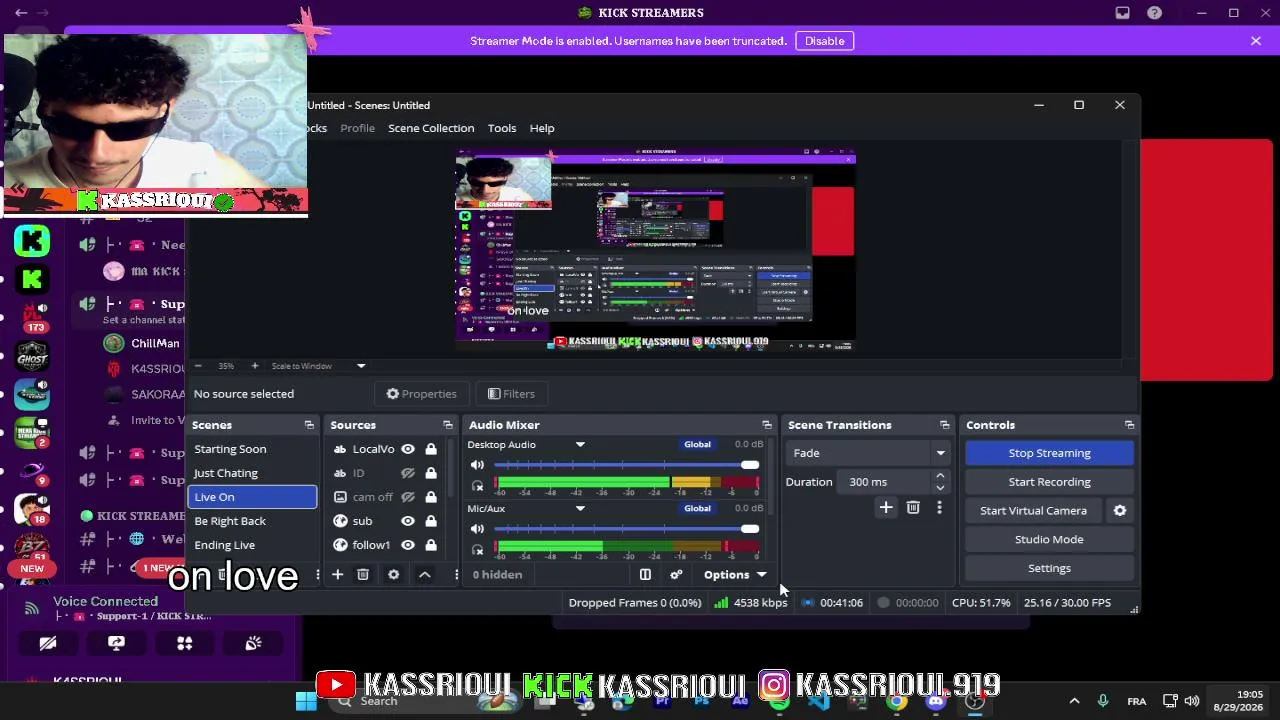This screenshot has width=1280, height=720.
Task: Enable Studio Mode
Action: (1049, 540)
